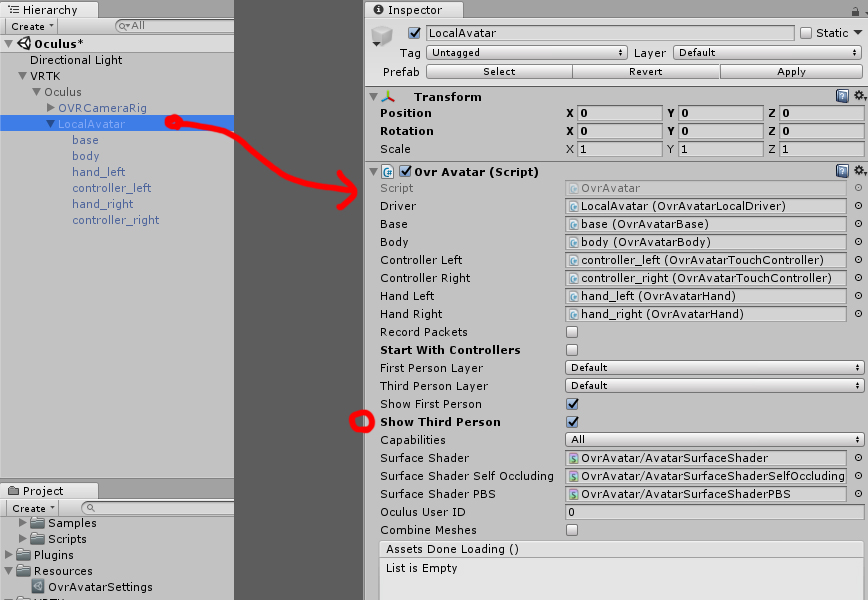Click the object picker circle for Base
This screenshot has height=600, width=868.
click(x=858, y=224)
